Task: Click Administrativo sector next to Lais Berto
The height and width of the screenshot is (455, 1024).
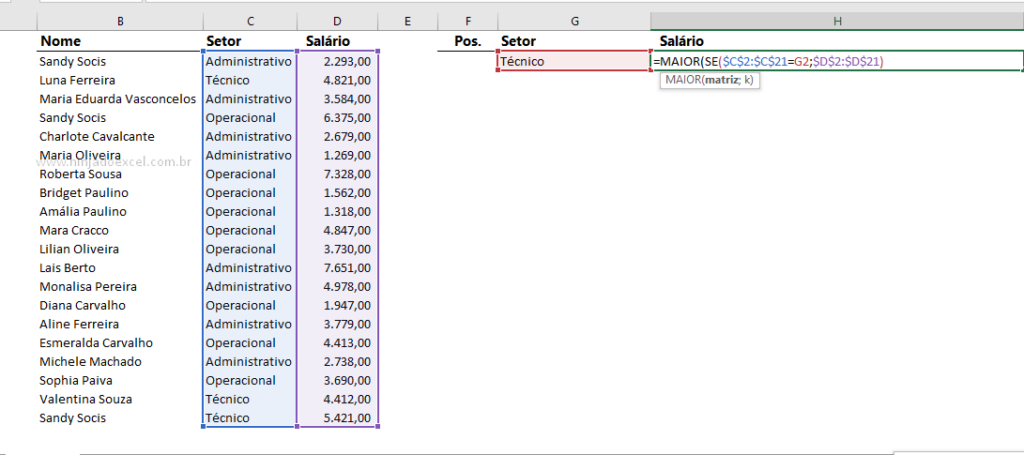Action: tap(249, 268)
